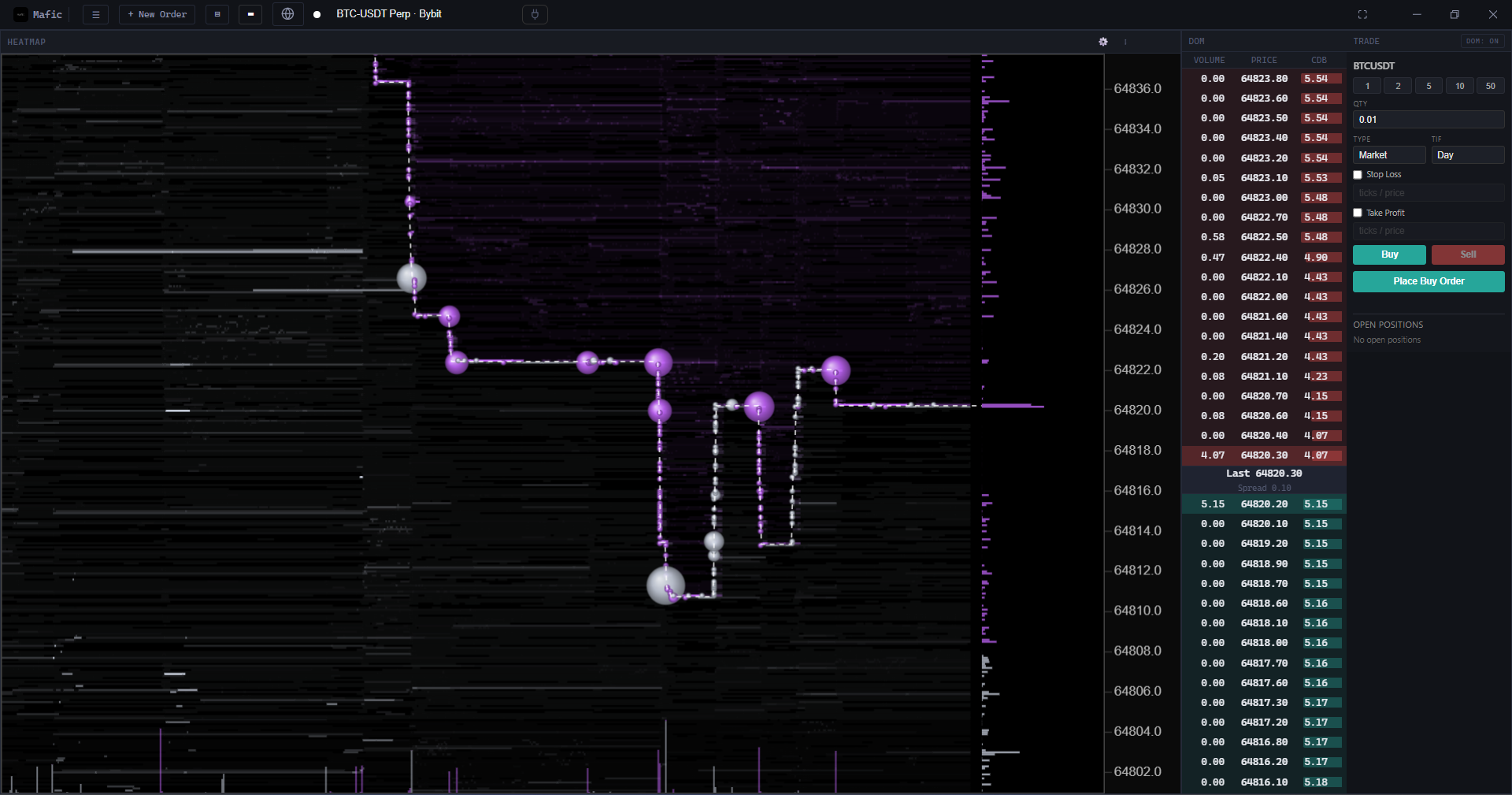
Task: Enable the Take Profit checkbox
Action: point(1358,213)
